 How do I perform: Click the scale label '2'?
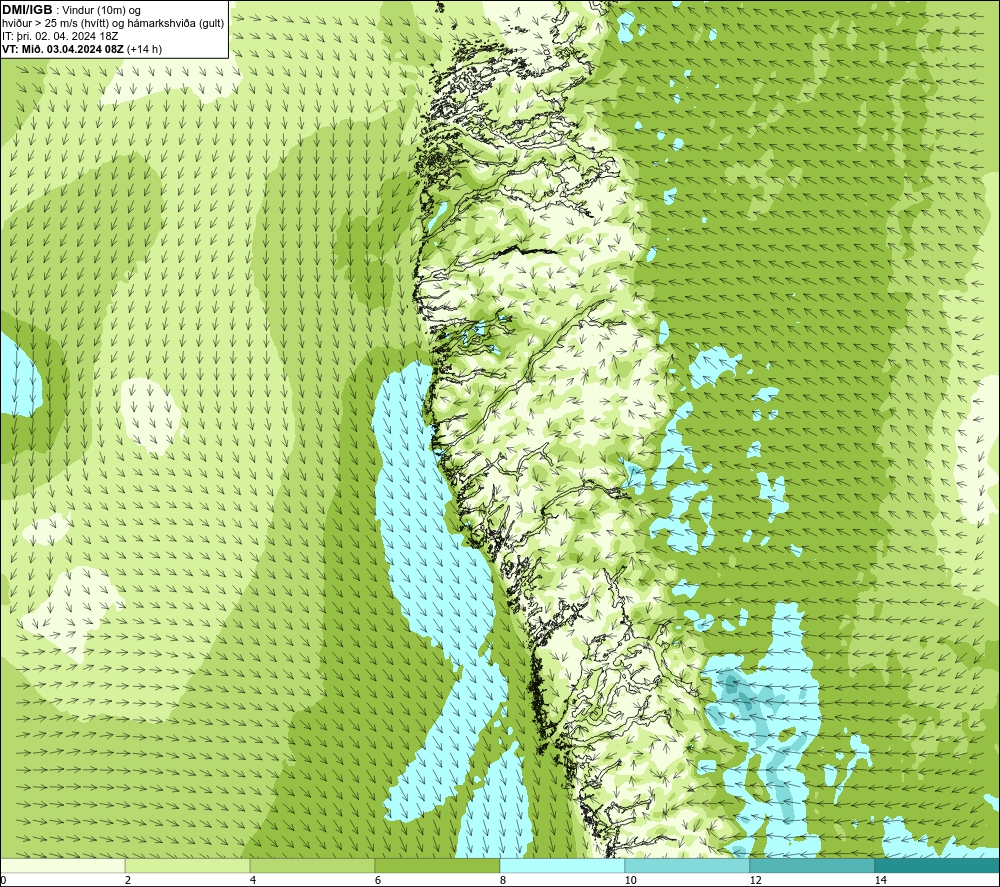click(128, 880)
